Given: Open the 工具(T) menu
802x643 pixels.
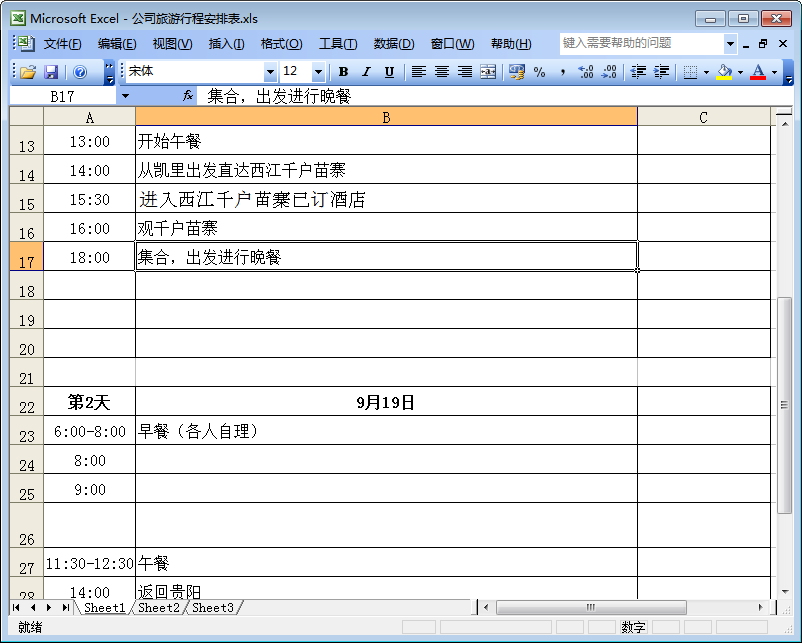Looking at the screenshot, I should tap(338, 44).
